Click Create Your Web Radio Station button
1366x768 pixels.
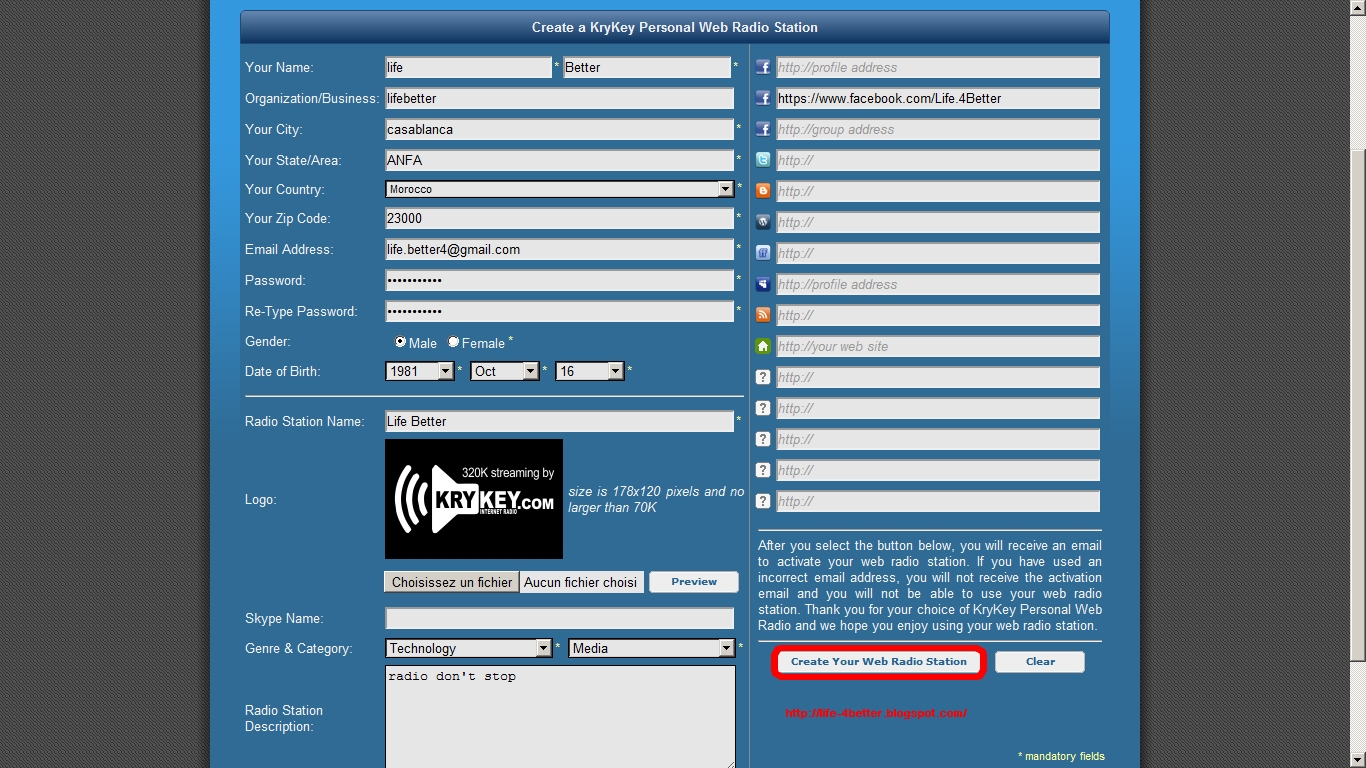point(878,661)
